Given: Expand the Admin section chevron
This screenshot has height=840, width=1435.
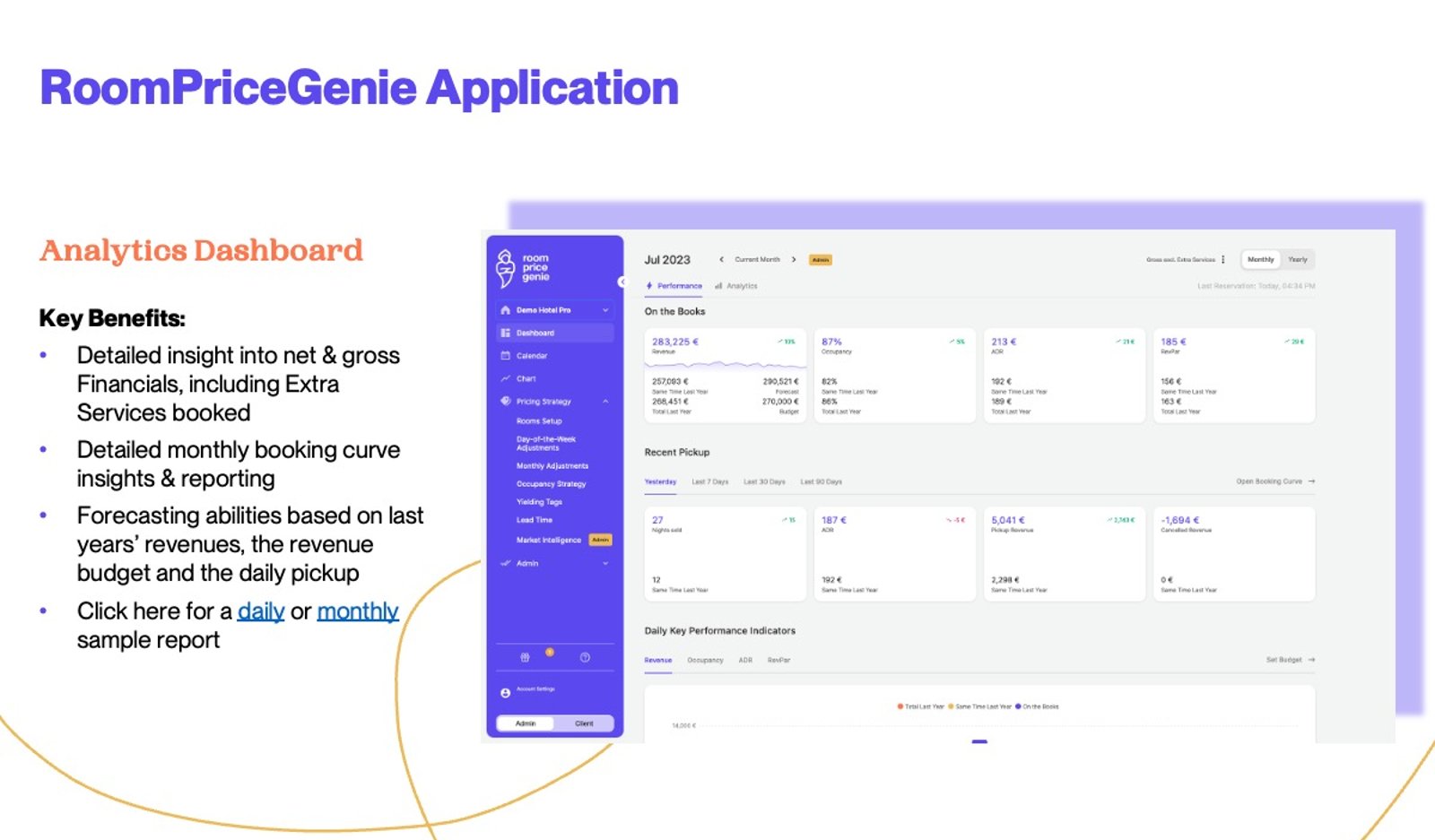Looking at the screenshot, I should [605, 563].
